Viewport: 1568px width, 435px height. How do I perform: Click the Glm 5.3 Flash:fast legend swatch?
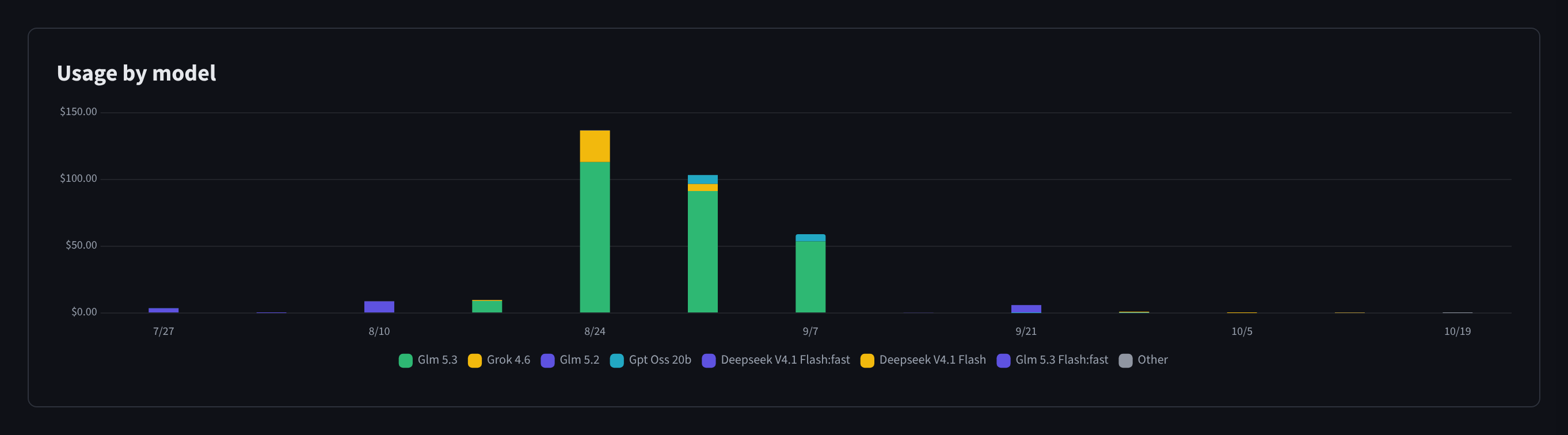1004,360
